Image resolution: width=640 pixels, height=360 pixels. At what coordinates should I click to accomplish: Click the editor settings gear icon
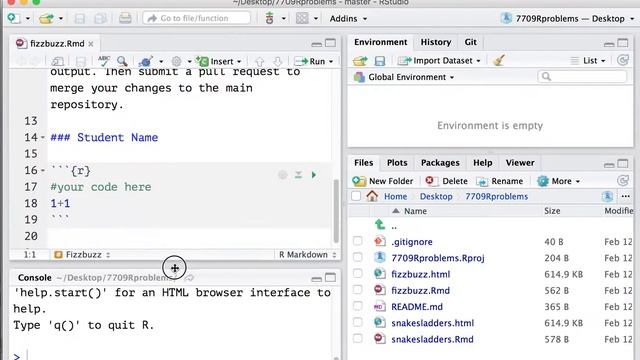click(x=176, y=61)
